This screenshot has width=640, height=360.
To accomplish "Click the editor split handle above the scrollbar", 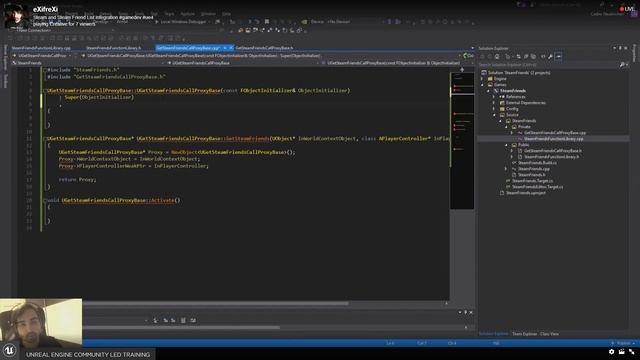I will 462,70.
